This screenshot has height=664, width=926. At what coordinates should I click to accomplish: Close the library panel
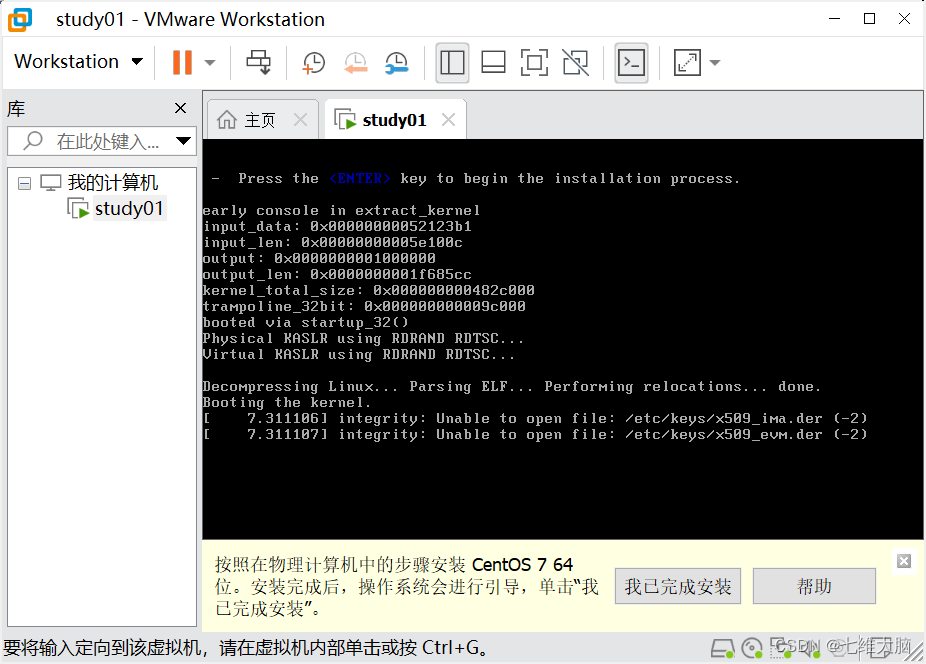[181, 108]
